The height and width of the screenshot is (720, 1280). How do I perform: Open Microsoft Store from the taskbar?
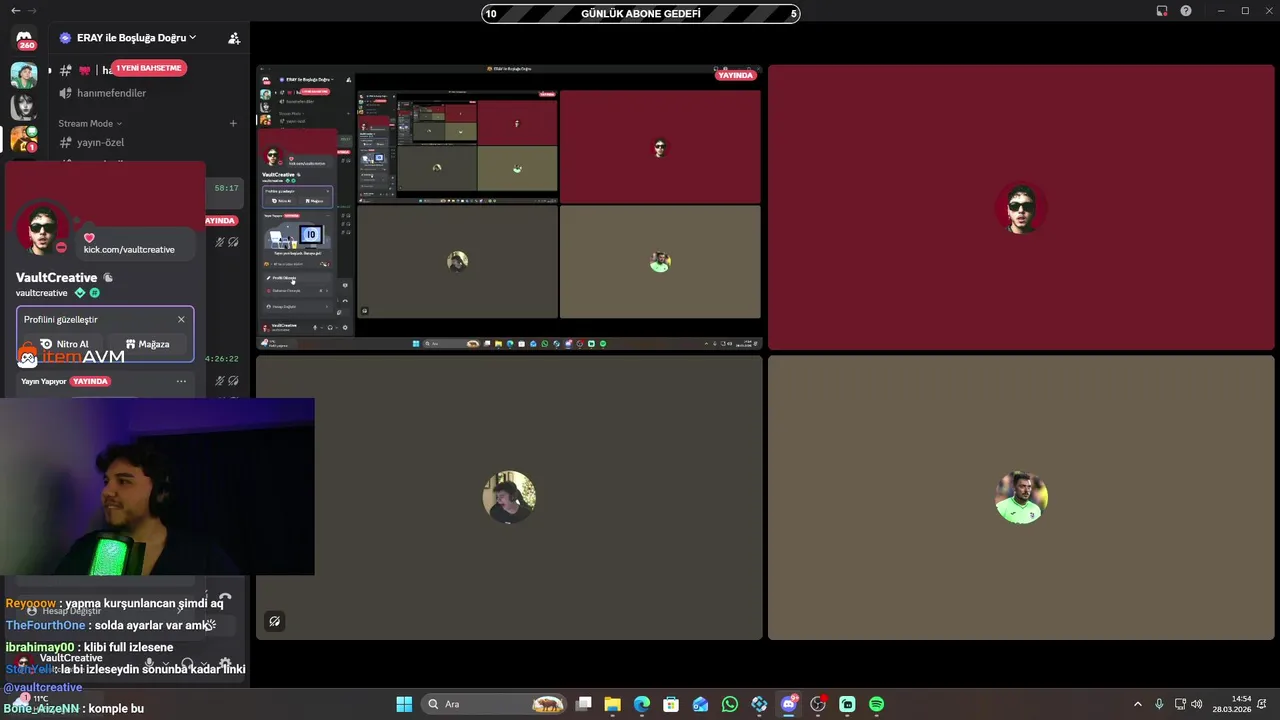671,704
